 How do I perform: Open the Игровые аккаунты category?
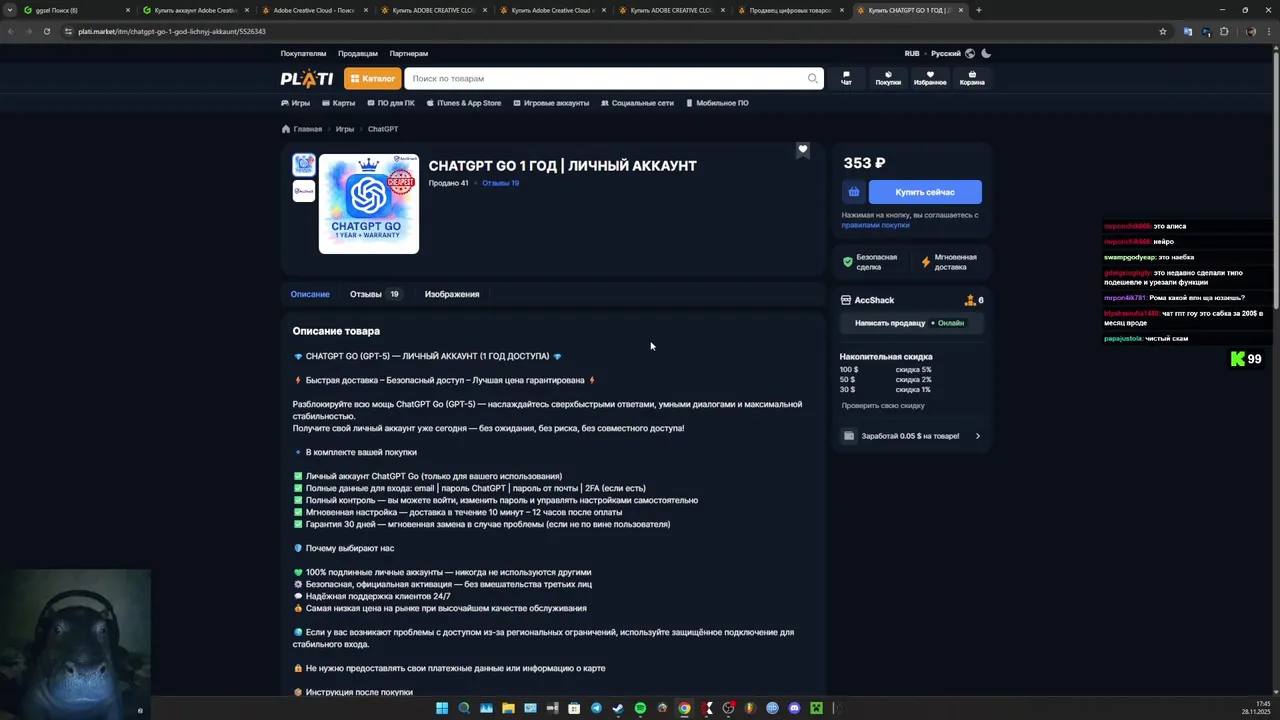click(551, 103)
